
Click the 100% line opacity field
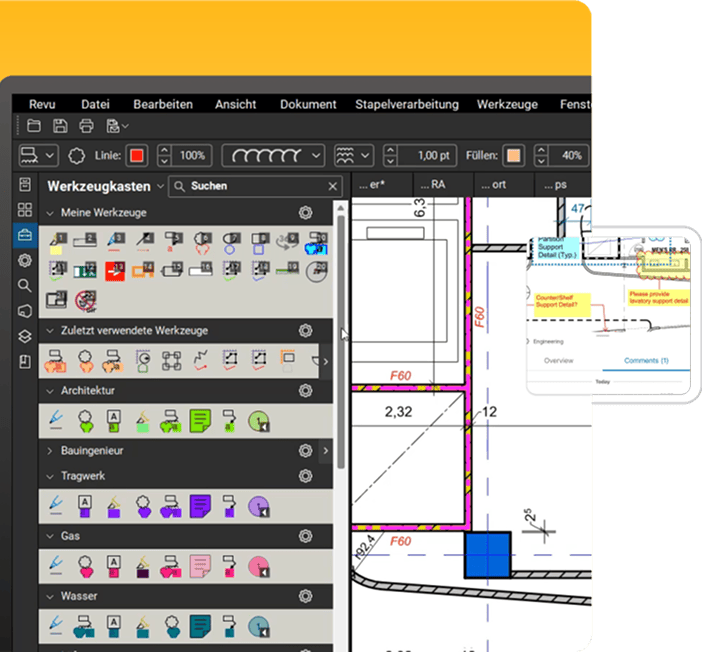[192, 155]
